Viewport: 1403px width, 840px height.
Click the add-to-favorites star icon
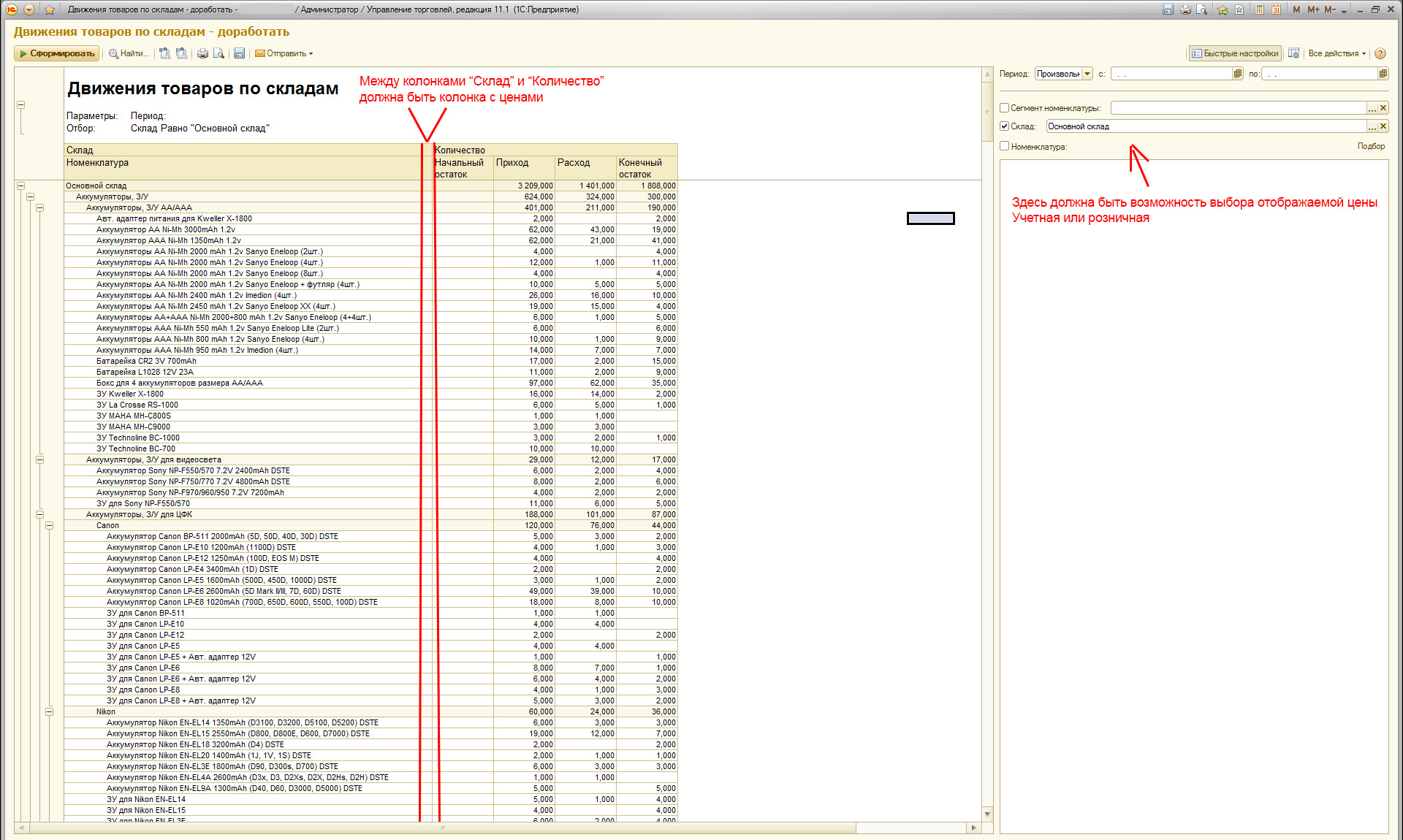point(49,9)
